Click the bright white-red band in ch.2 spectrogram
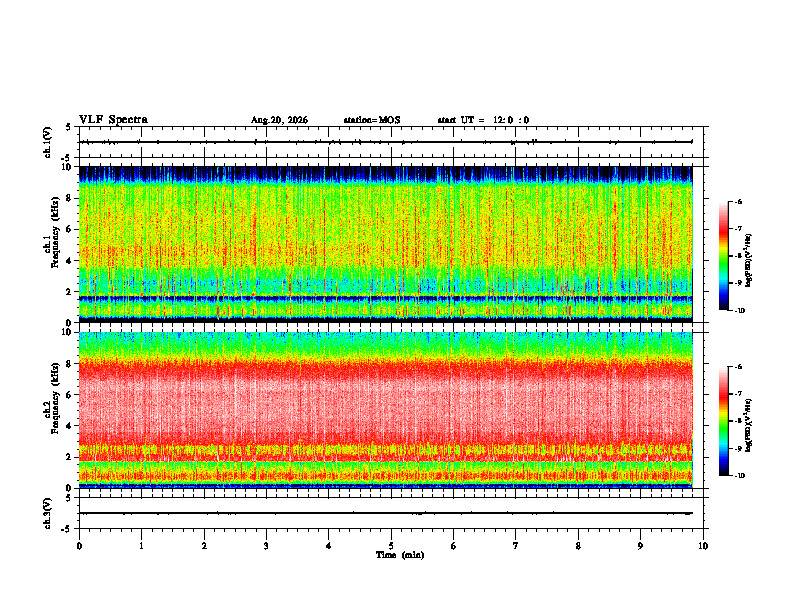The width and height of the screenshot is (792, 612). [385, 401]
